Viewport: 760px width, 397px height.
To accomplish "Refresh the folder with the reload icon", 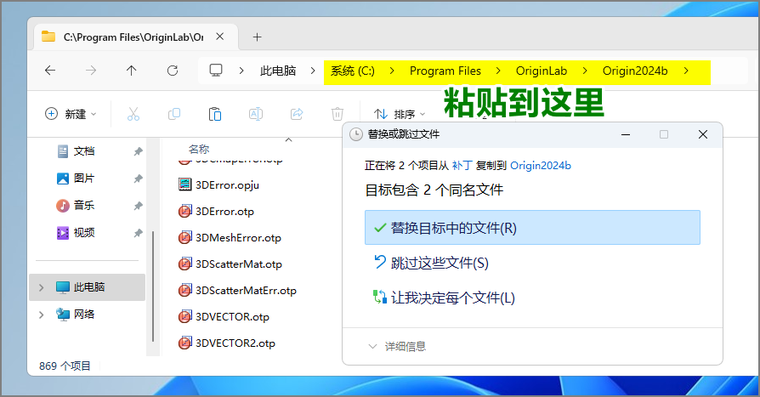I will pyautogui.click(x=172, y=71).
